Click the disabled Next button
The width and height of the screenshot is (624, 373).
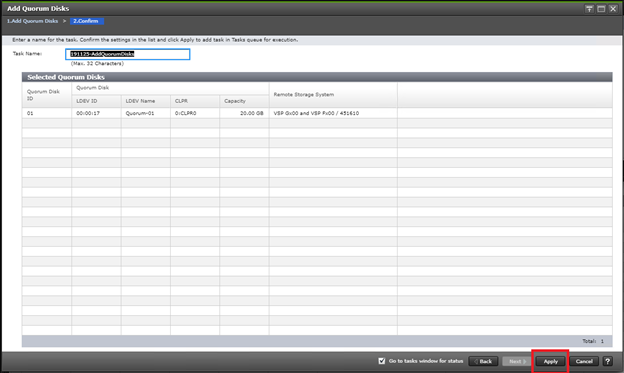517,361
